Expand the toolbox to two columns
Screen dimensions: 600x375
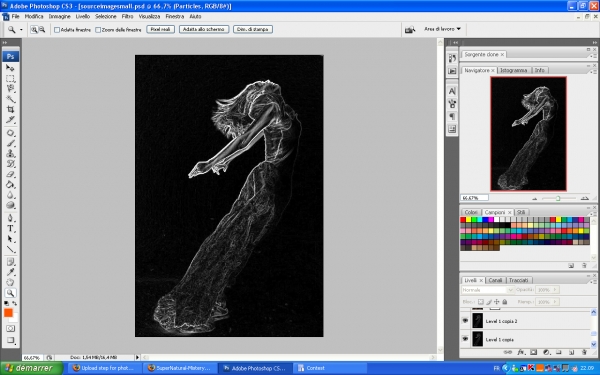coord(5,42)
